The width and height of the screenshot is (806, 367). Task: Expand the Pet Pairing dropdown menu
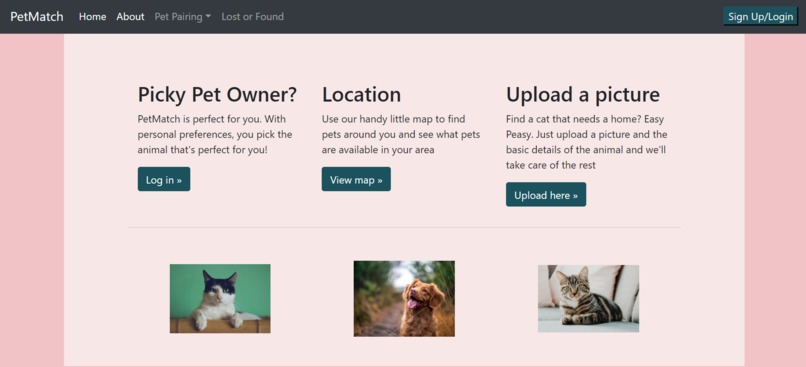tap(182, 16)
